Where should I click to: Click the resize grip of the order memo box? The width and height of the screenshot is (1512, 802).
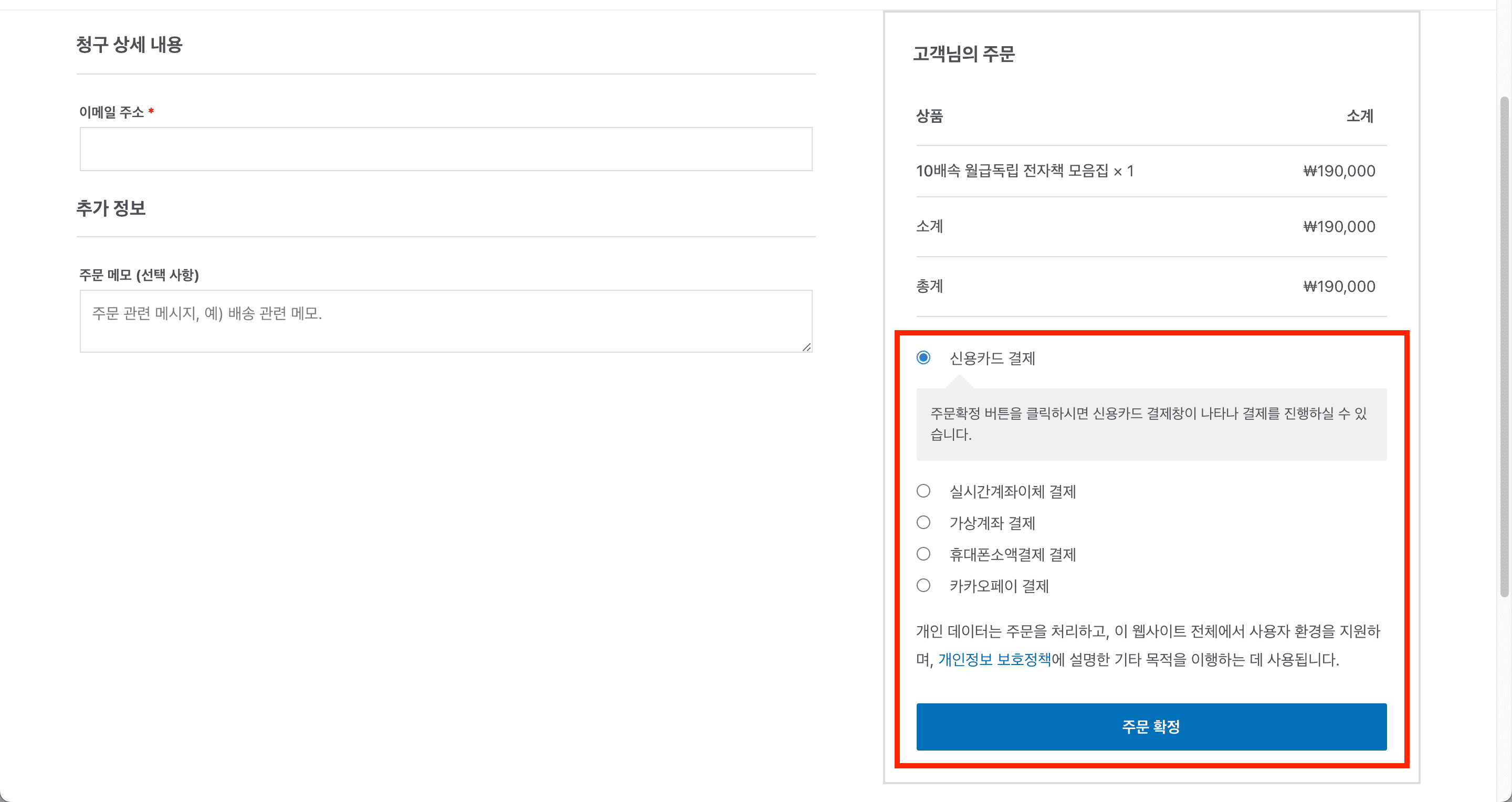click(x=806, y=347)
